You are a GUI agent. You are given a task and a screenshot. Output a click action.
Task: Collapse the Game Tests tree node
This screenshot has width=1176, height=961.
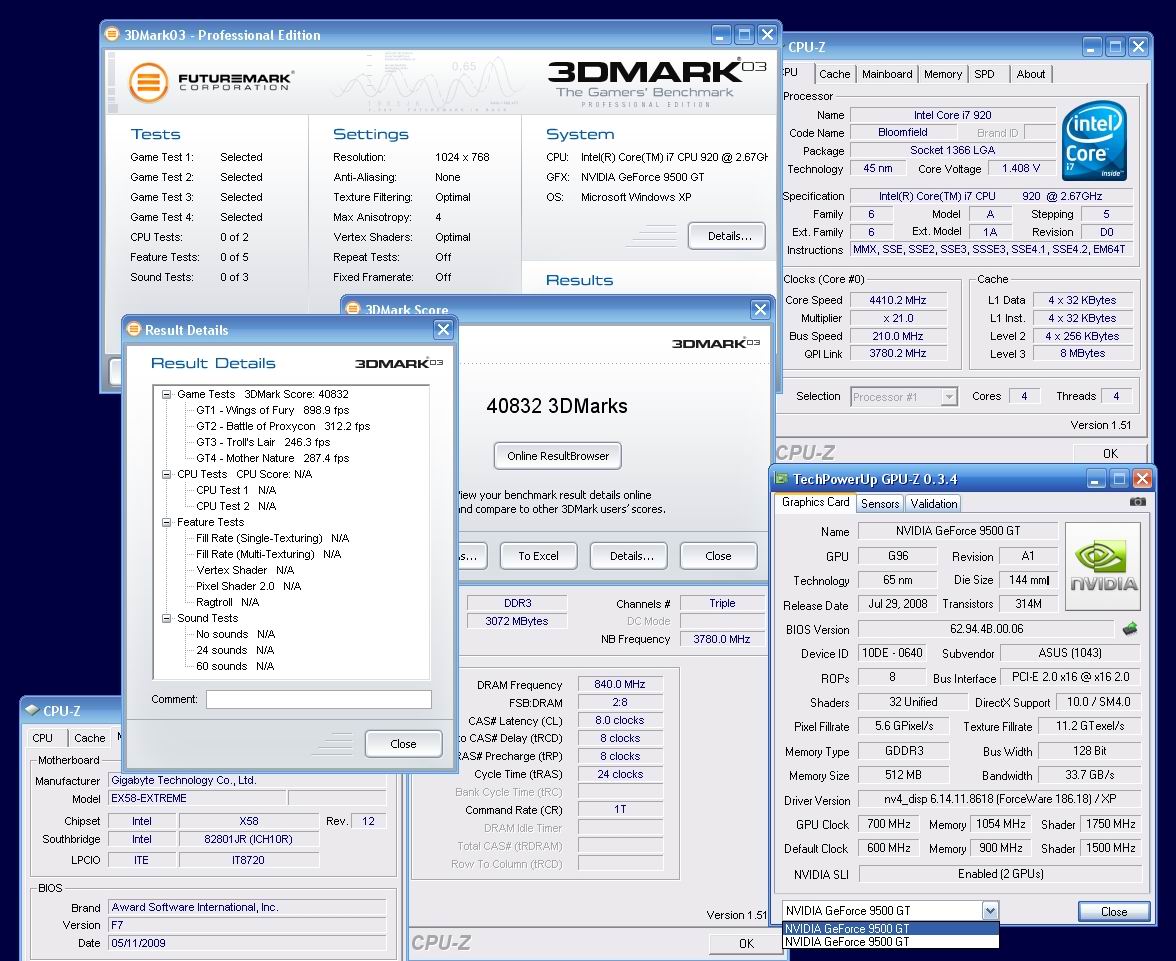[166, 394]
